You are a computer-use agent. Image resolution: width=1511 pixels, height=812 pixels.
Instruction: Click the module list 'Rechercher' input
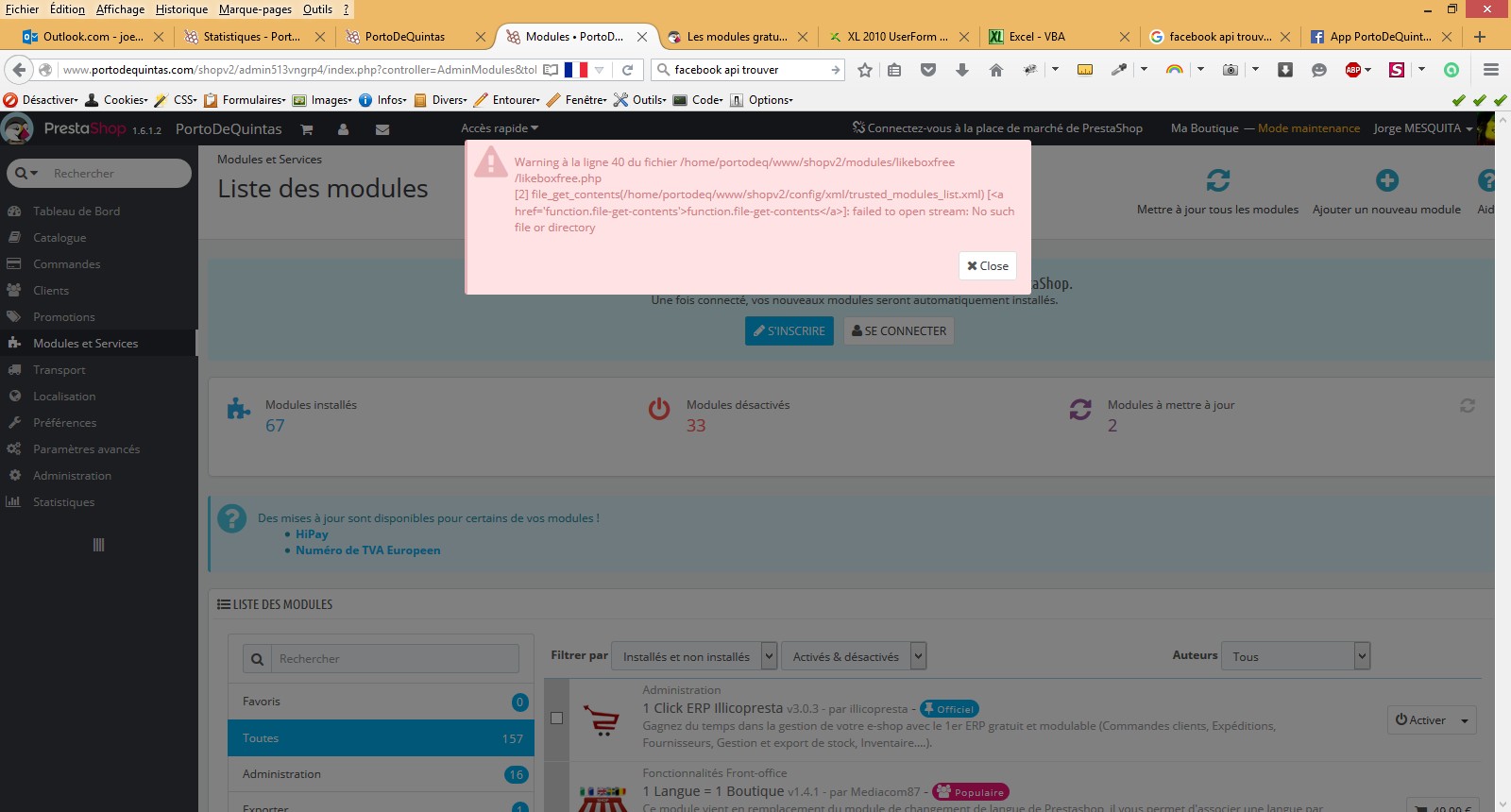[x=395, y=659]
